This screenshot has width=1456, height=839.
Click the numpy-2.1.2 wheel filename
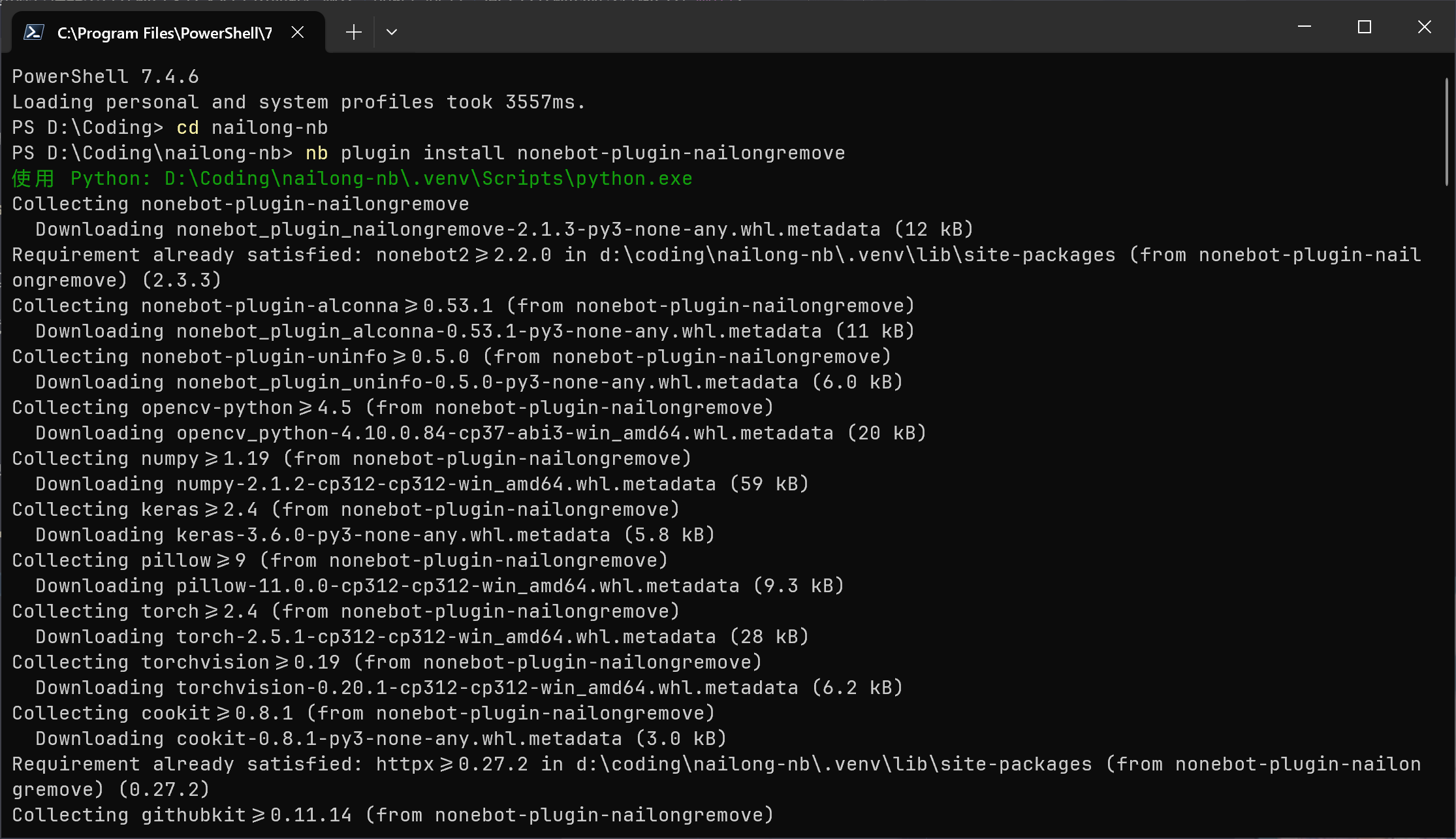tap(445, 484)
